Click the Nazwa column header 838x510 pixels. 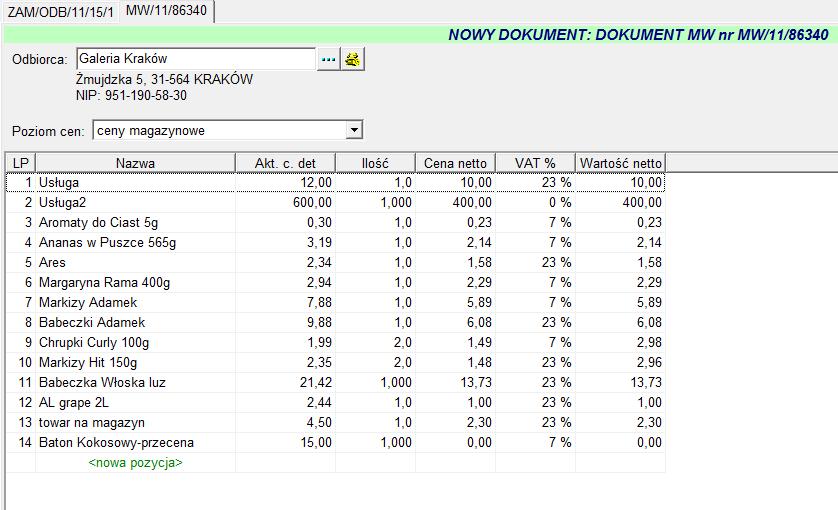pos(135,163)
